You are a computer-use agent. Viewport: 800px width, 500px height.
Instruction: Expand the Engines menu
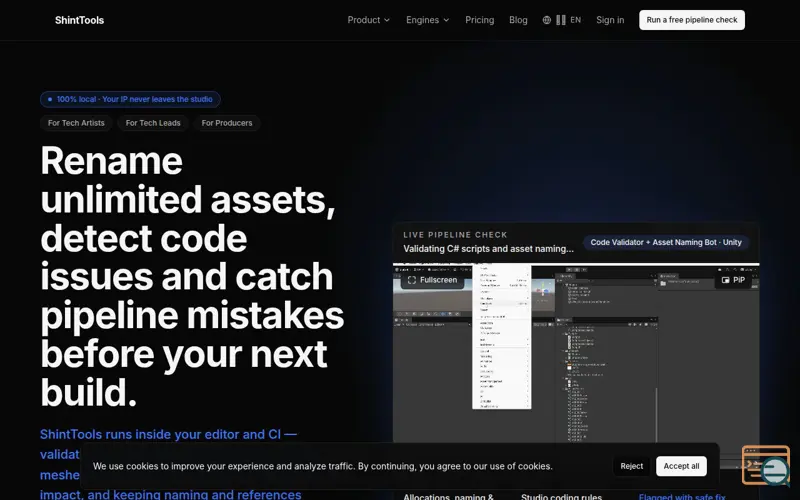[428, 20]
